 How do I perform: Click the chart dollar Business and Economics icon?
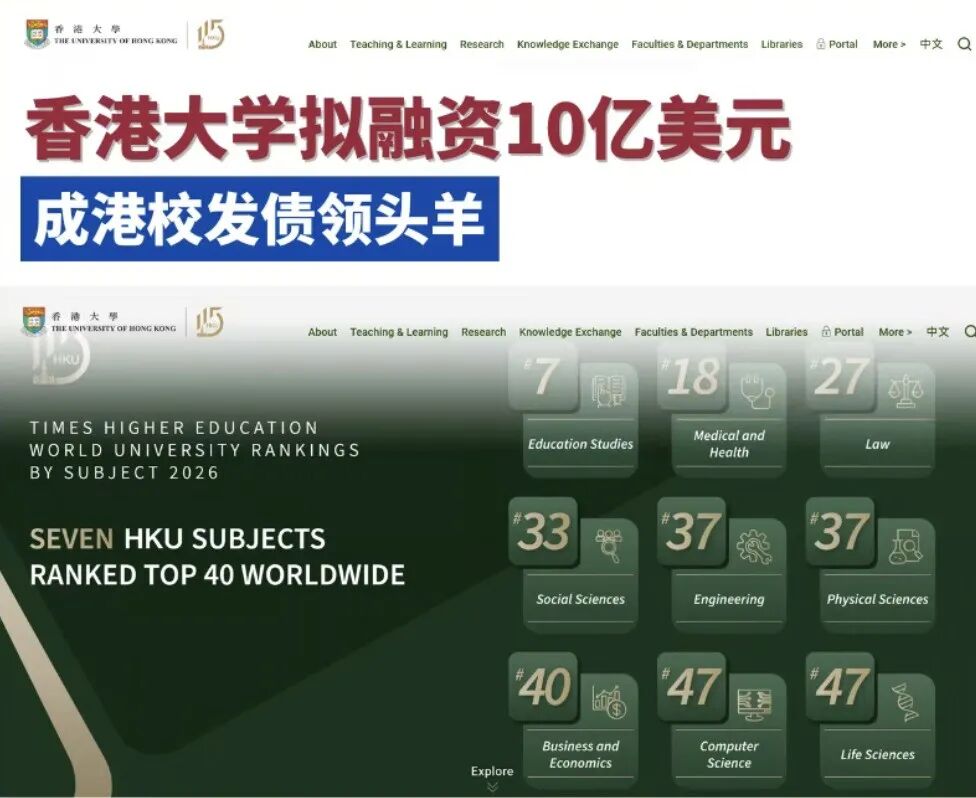(609, 702)
